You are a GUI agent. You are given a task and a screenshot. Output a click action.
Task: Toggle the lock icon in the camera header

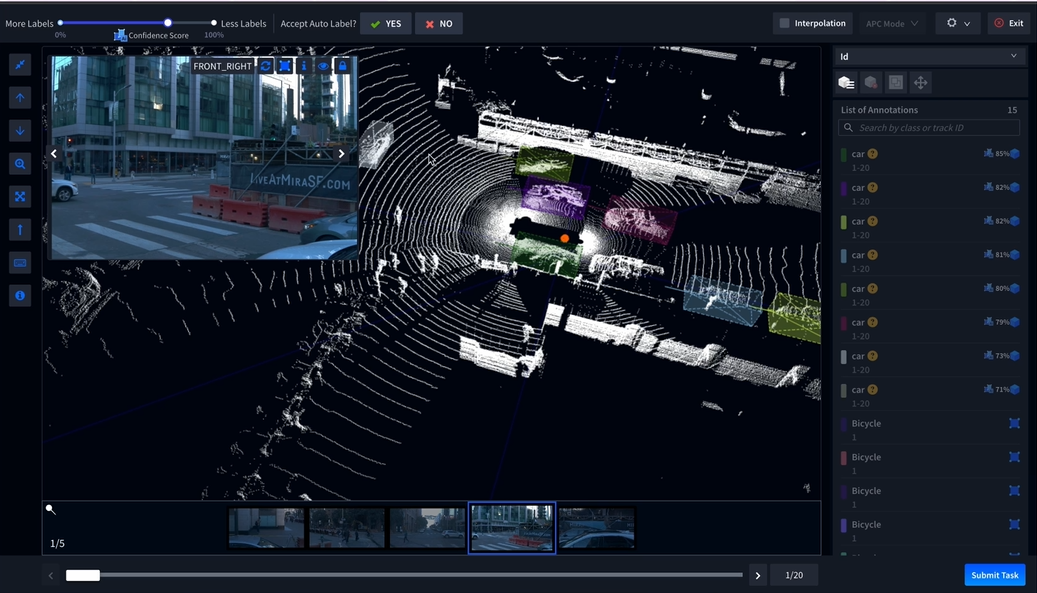[343, 66]
